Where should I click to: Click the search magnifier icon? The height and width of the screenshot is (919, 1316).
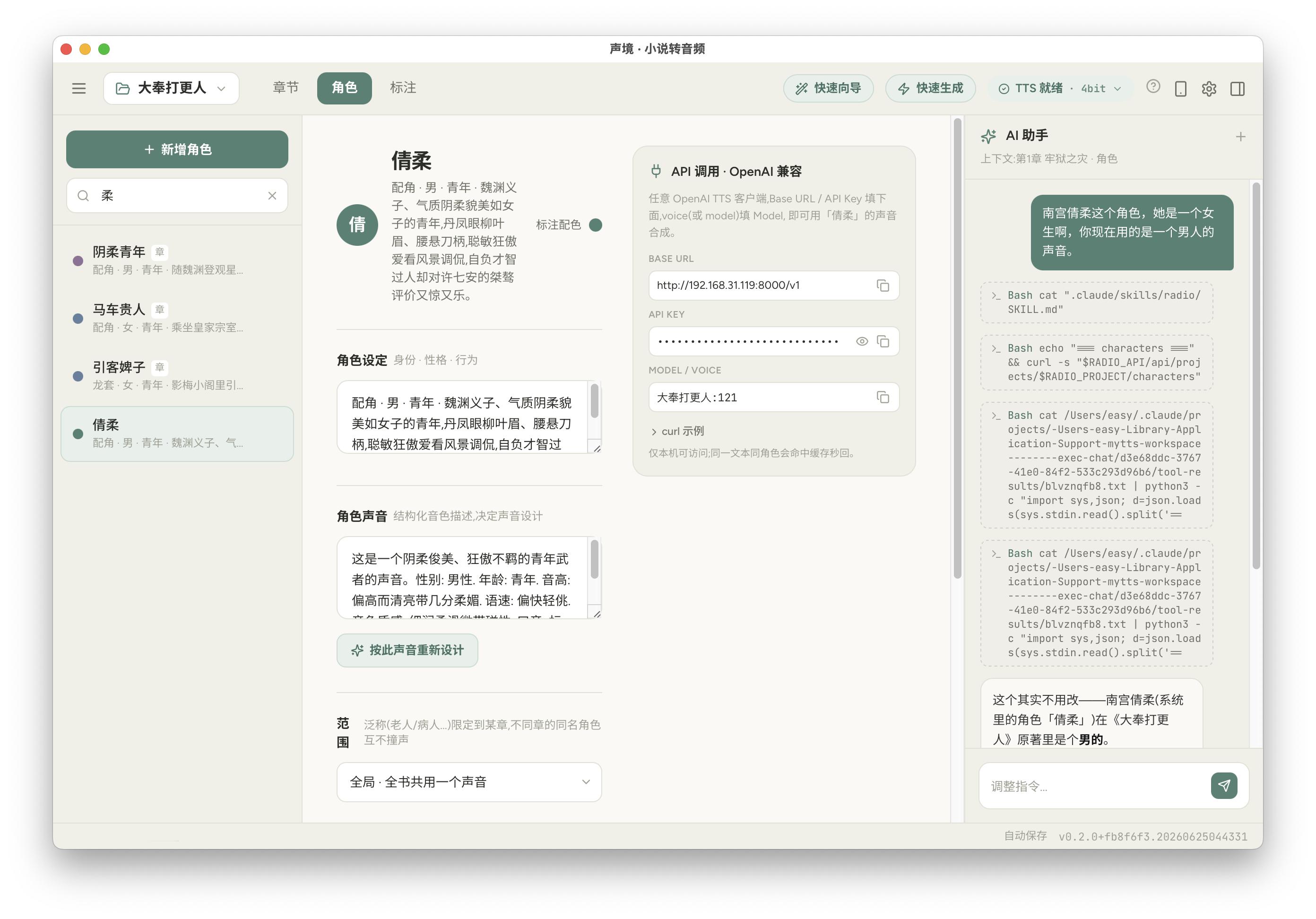point(83,196)
